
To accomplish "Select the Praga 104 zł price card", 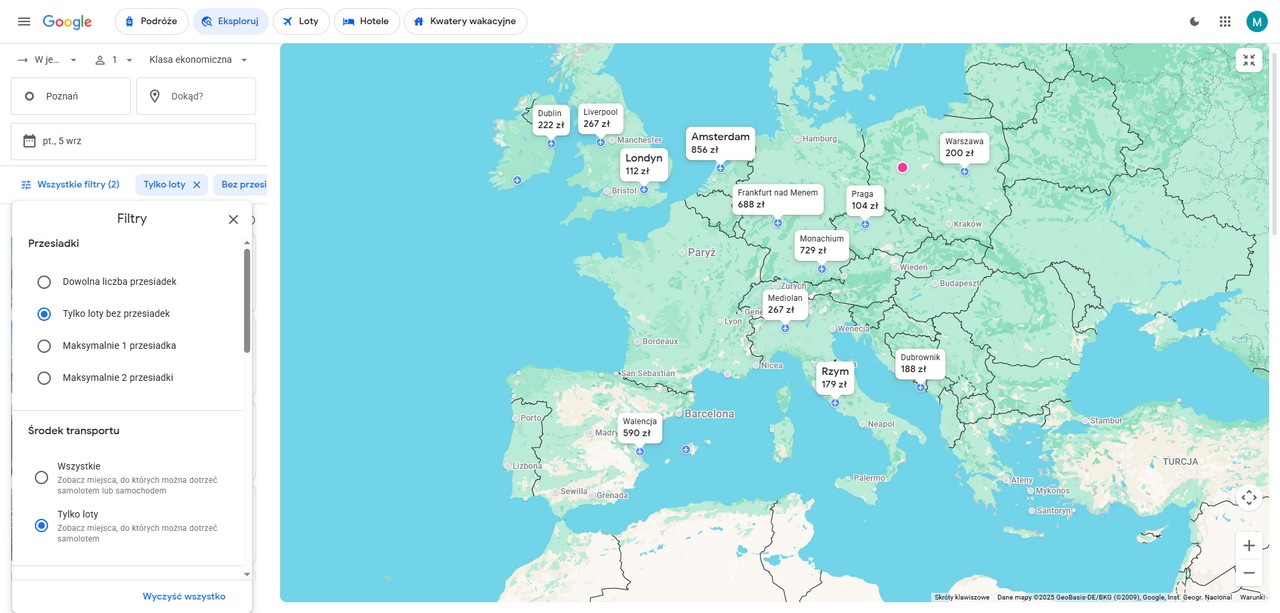I will click(x=865, y=200).
